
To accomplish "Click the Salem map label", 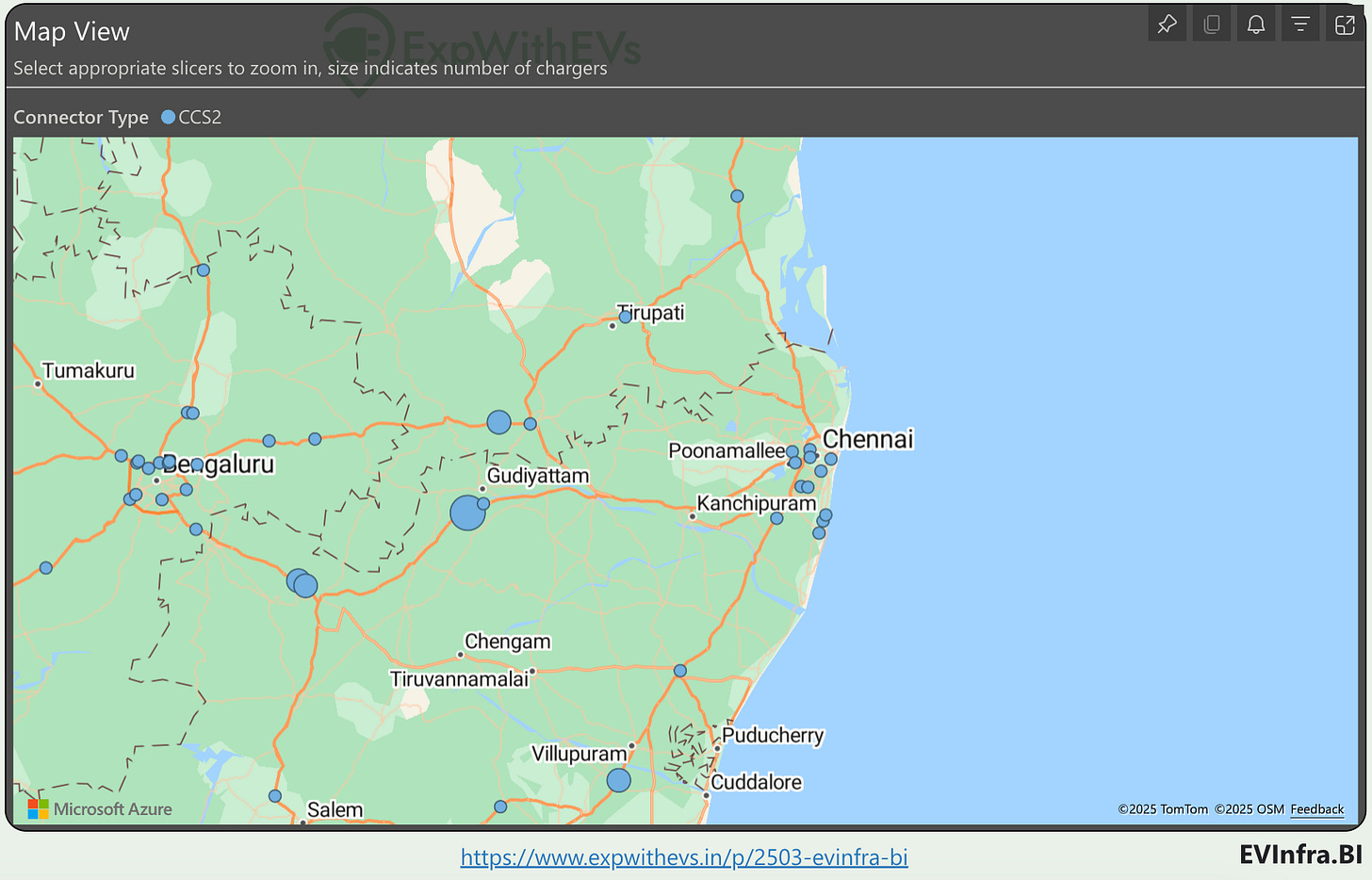I will click(335, 809).
